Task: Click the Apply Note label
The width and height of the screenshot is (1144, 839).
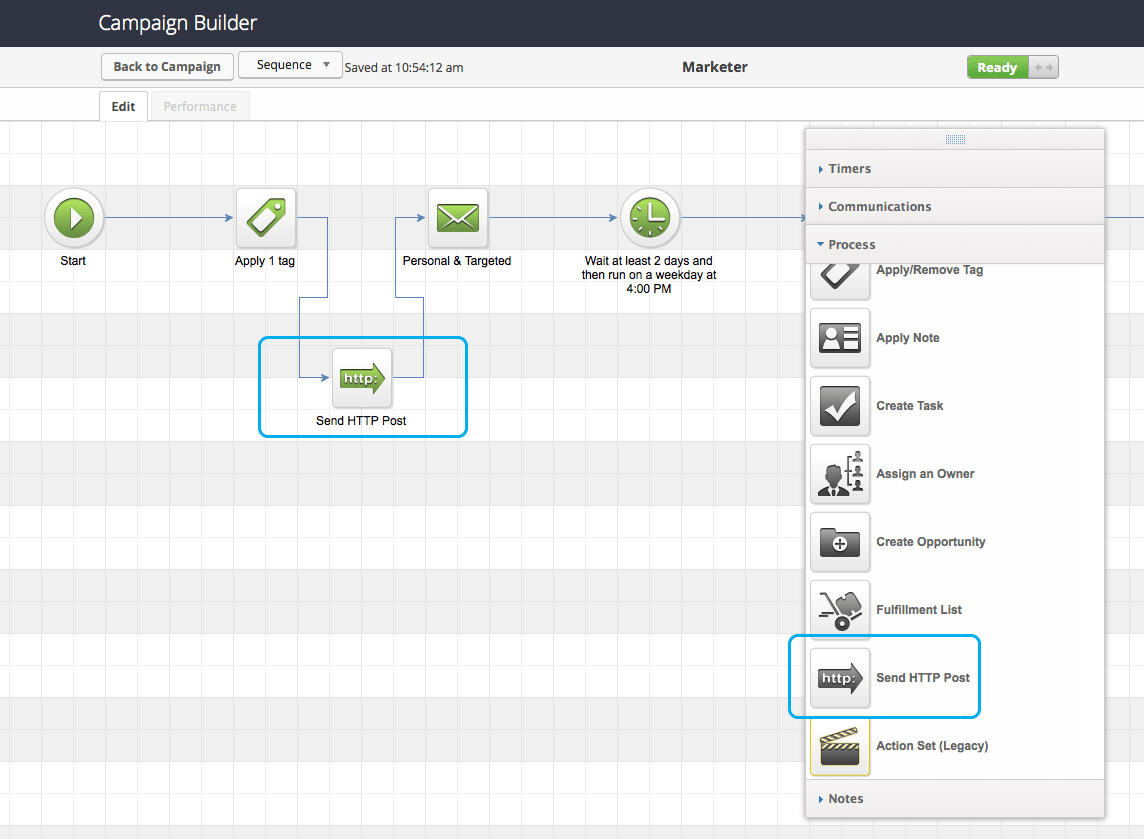Action: tap(908, 338)
